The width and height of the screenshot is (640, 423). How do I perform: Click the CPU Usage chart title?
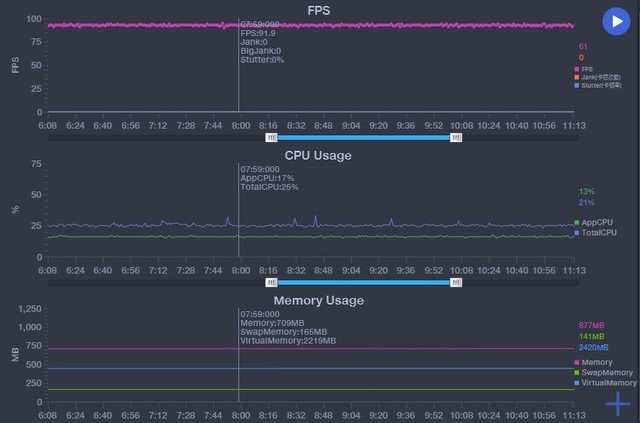pos(318,155)
